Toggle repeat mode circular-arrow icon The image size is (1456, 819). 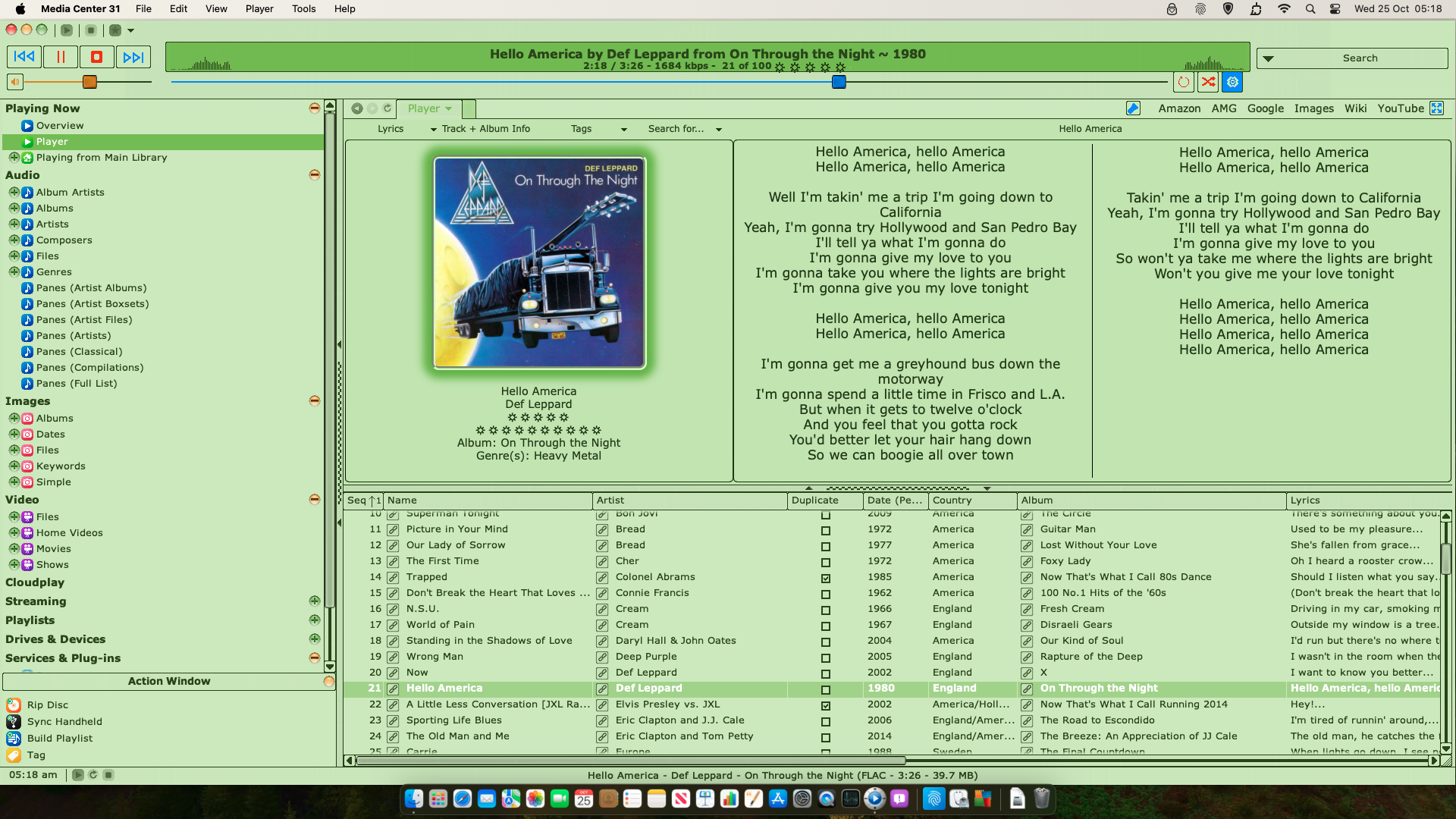(x=1183, y=82)
